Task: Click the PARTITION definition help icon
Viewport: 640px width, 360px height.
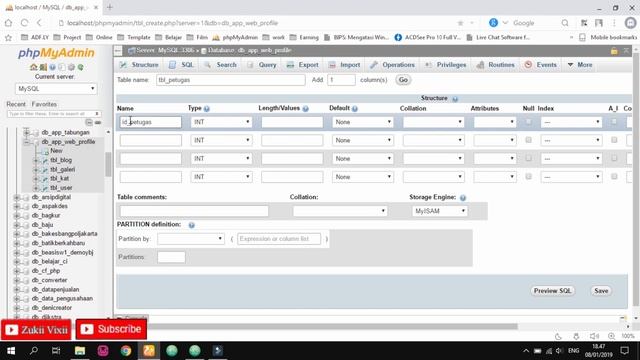Action: coord(191,225)
